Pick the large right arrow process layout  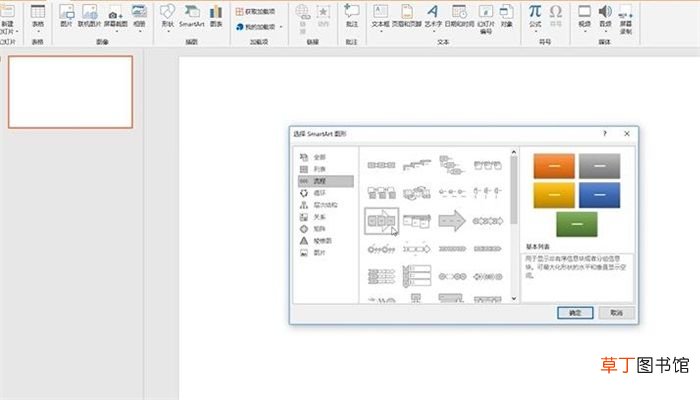point(452,221)
